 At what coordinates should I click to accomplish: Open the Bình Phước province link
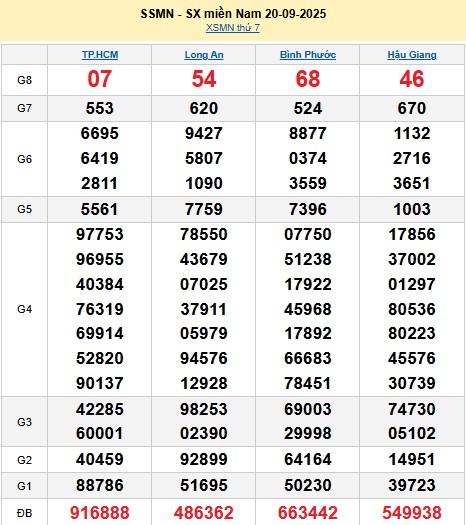coord(308,55)
